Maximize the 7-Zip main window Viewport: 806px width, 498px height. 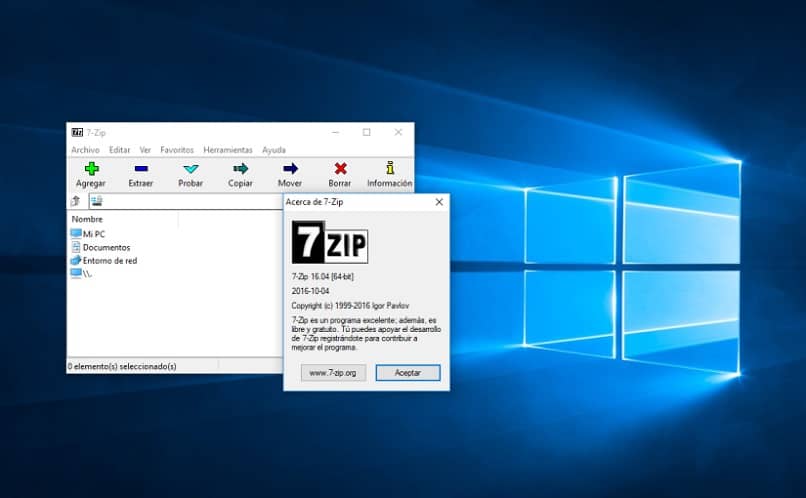click(x=367, y=133)
